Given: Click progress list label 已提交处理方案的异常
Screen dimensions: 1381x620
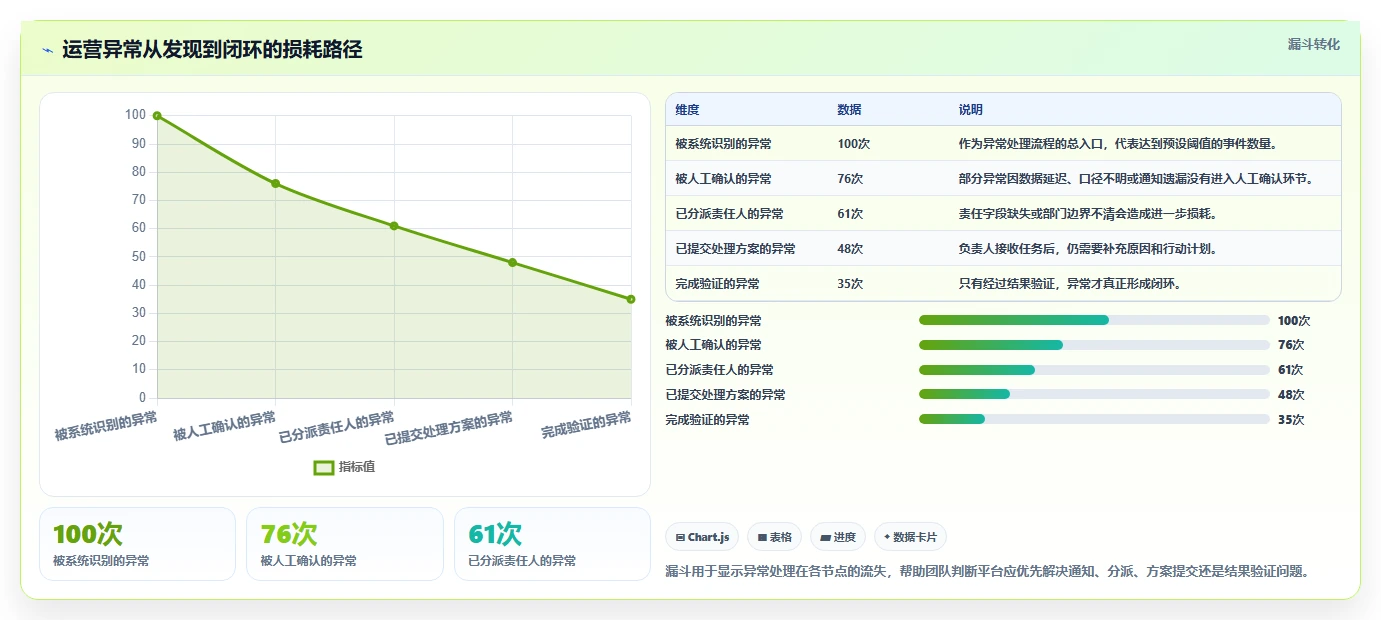Looking at the screenshot, I should pos(725,395).
